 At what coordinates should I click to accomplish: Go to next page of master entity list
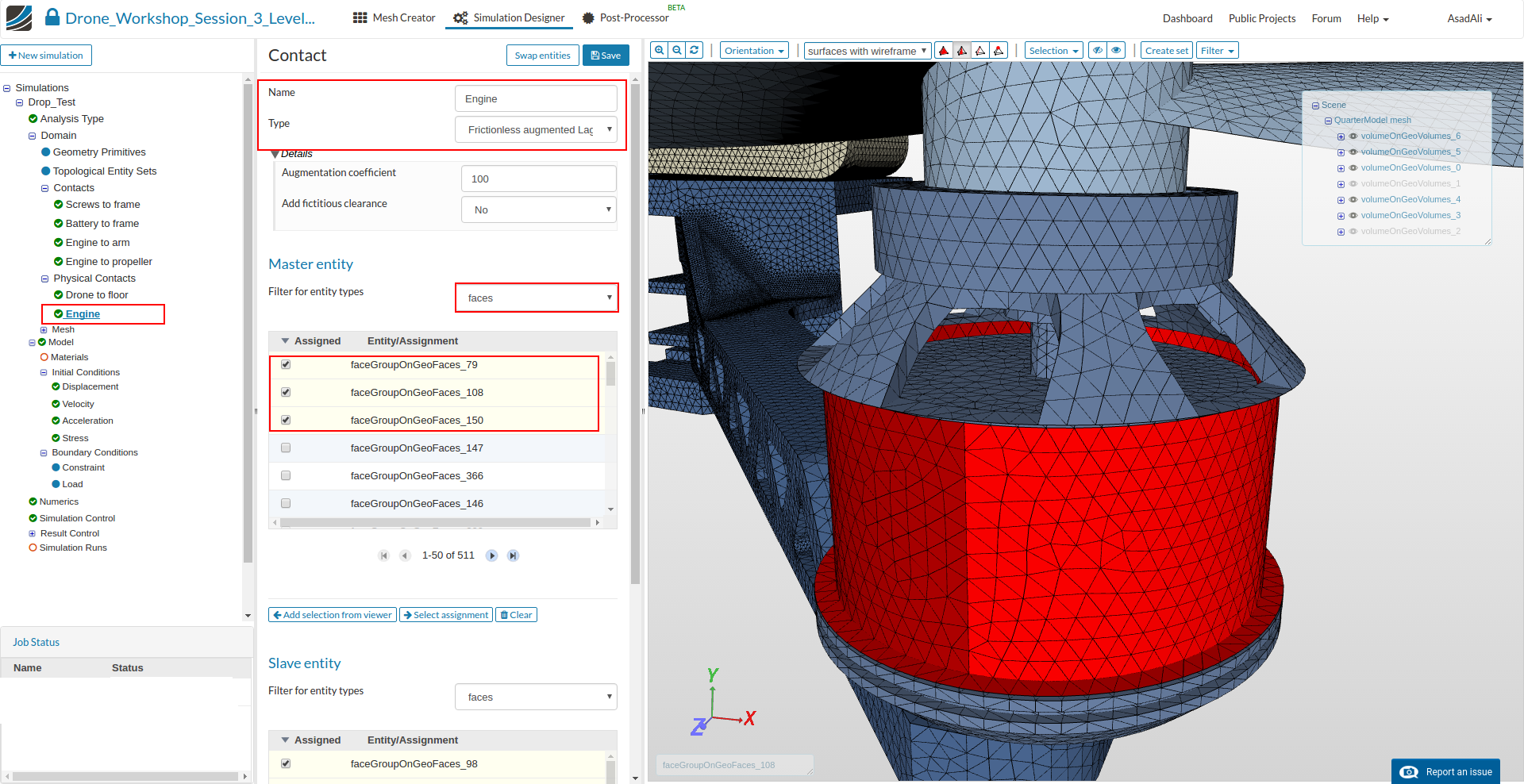[x=492, y=555]
